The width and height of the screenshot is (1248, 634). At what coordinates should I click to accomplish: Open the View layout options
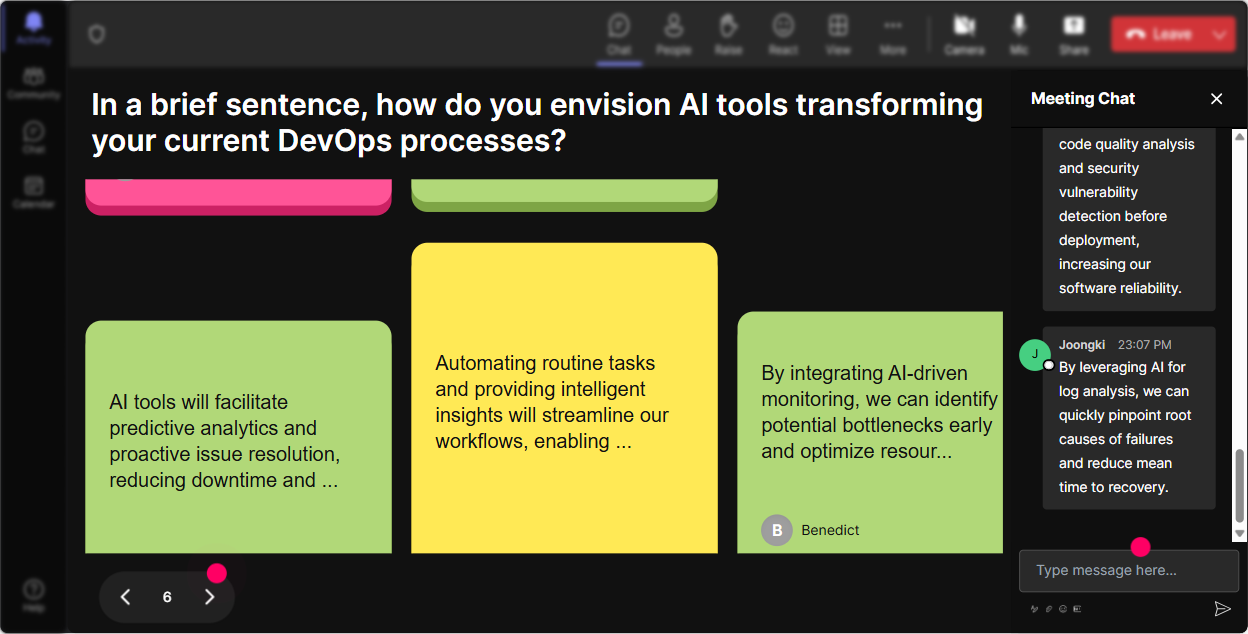(x=838, y=34)
